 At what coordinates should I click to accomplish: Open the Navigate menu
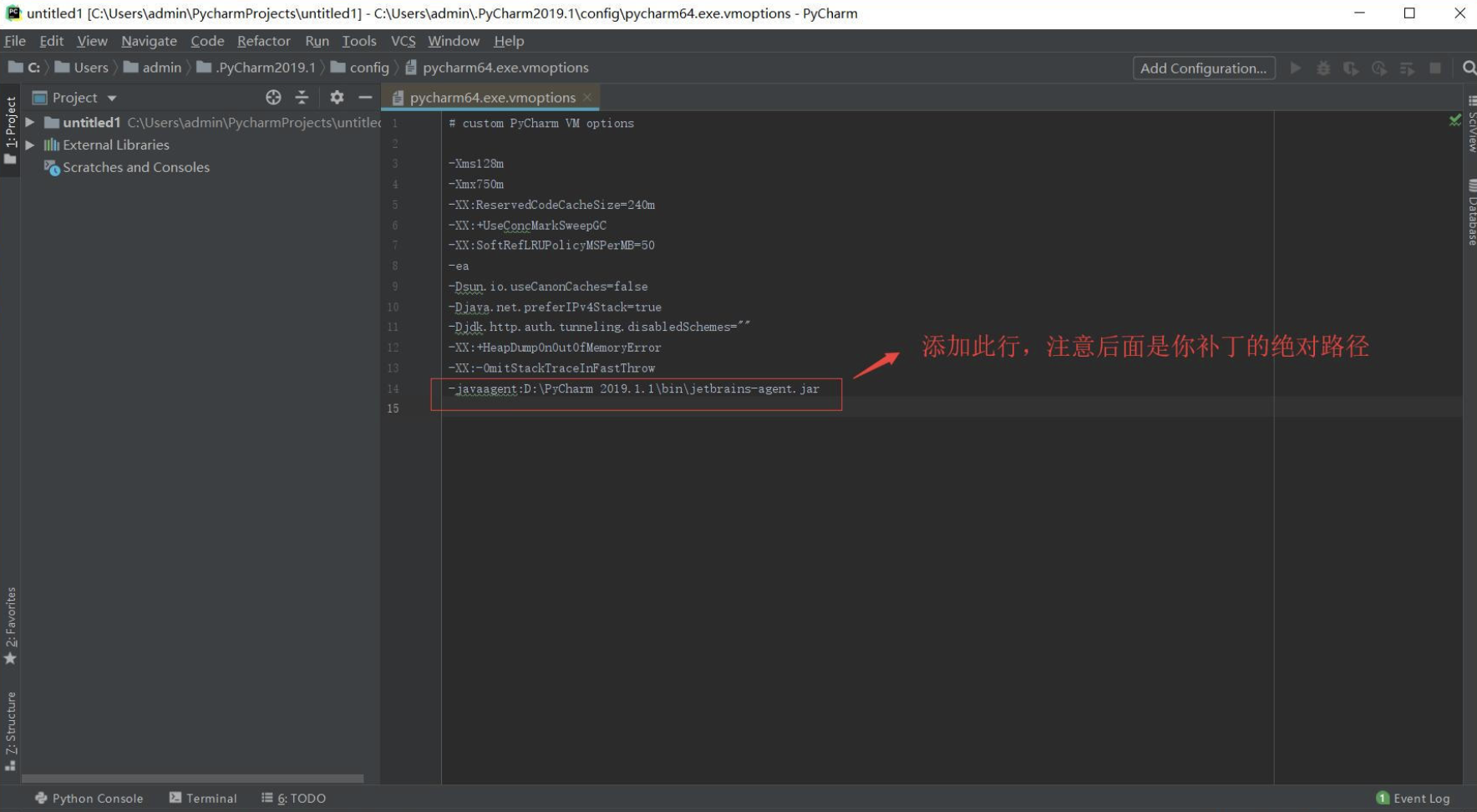click(149, 41)
